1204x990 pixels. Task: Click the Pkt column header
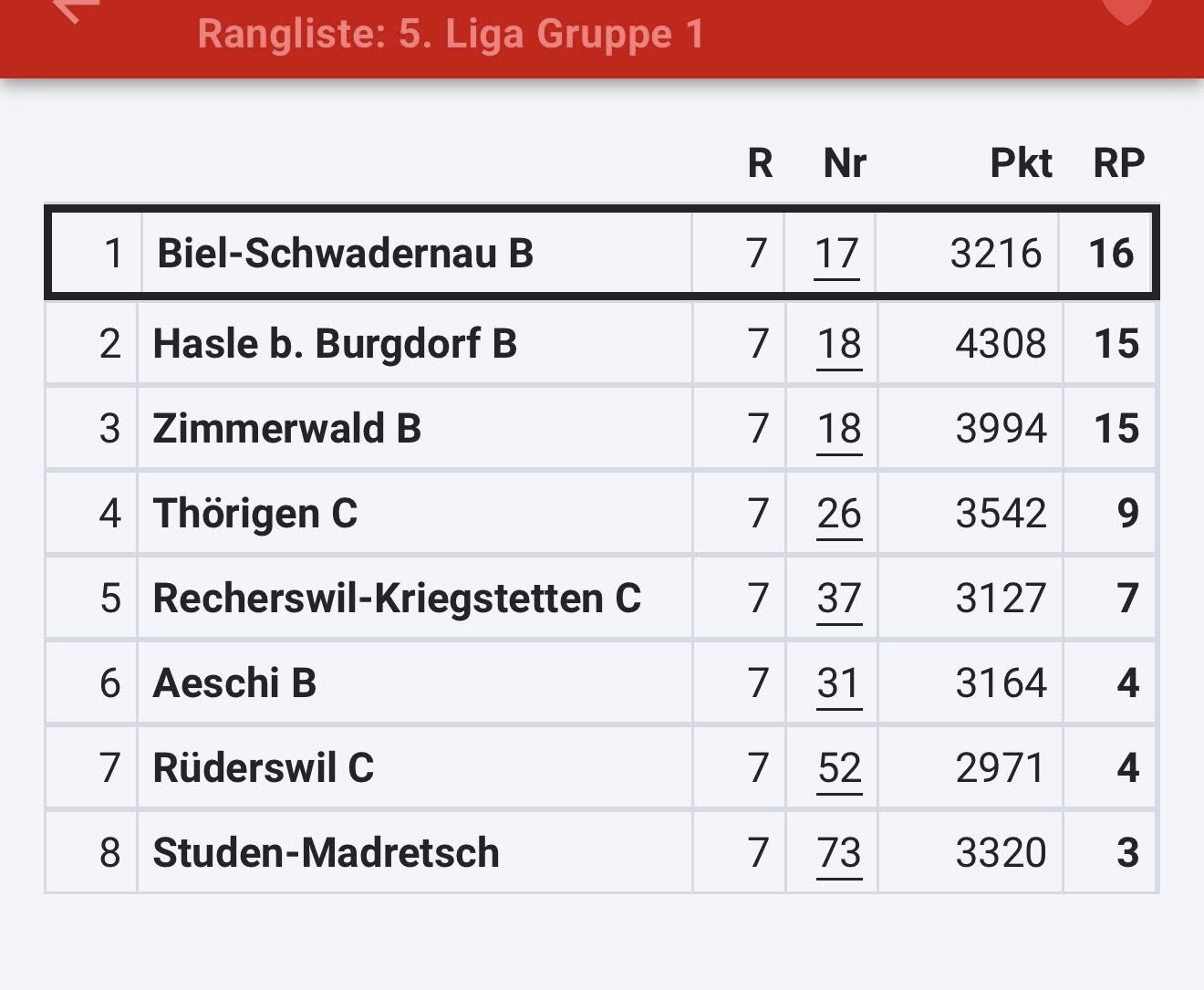1021,163
